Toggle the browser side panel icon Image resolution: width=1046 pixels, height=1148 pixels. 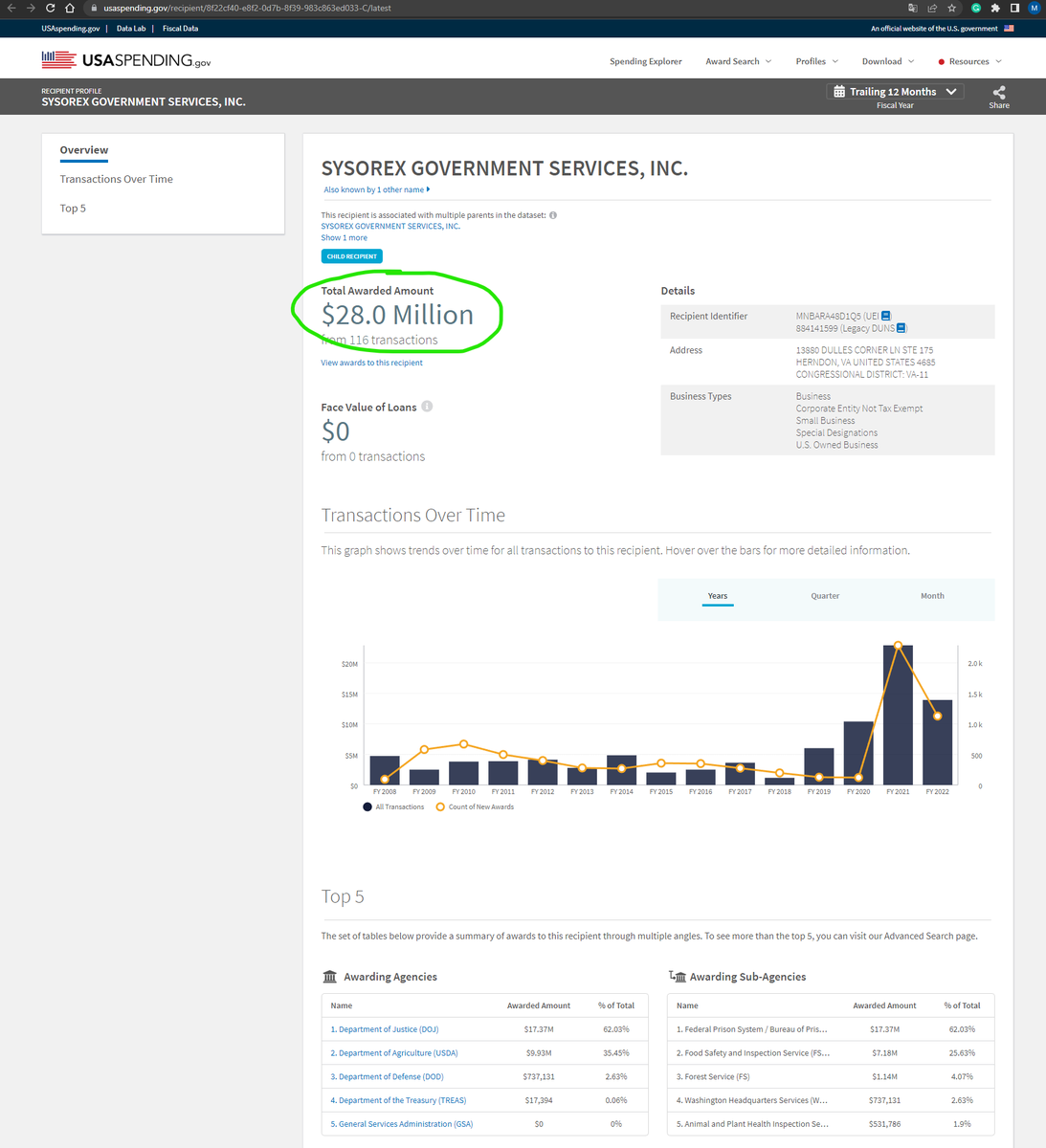(x=1014, y=8)
